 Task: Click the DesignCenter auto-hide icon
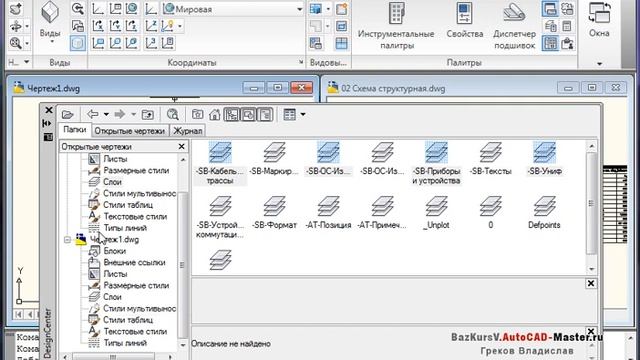pos(47,123)
